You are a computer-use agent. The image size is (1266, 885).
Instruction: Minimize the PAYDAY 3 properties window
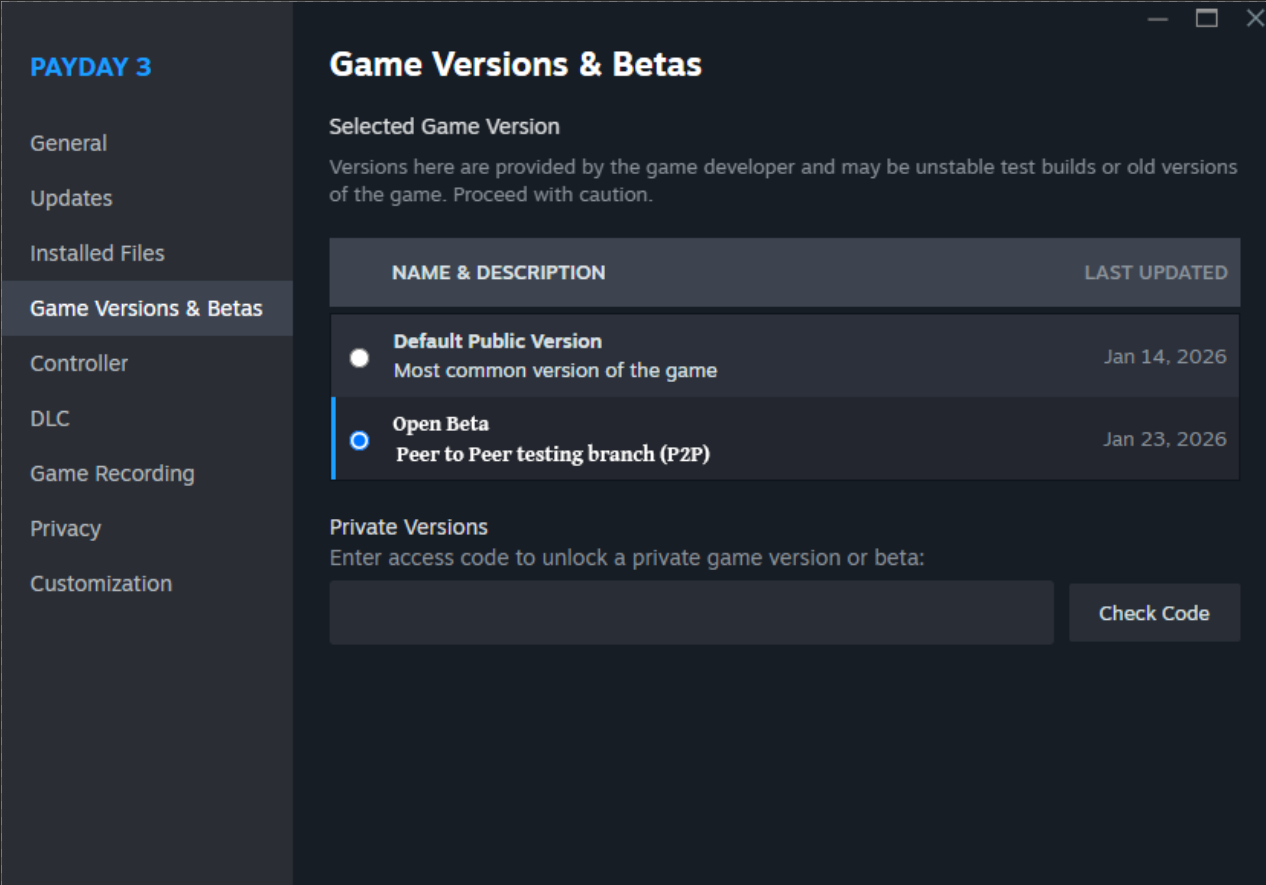(1159, 18)
